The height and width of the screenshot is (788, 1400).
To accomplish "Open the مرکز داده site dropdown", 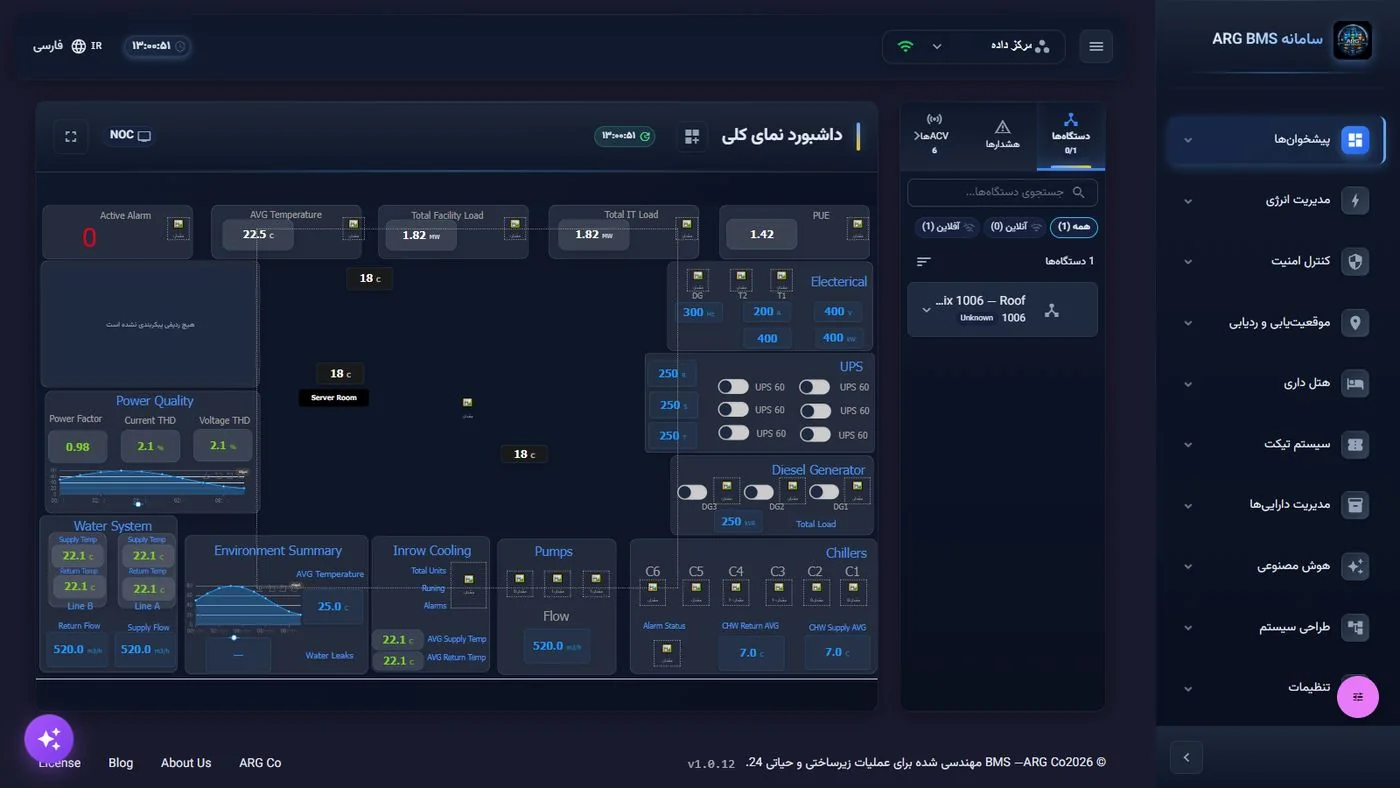I will (x=974, y=46).
